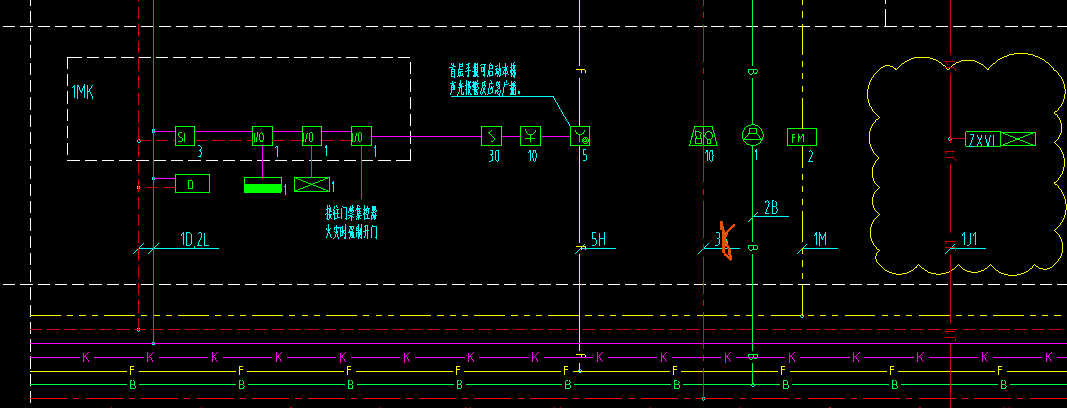Click the count 5 below the Y symbol
1067x408 pixels.
(x=585, y=156)
